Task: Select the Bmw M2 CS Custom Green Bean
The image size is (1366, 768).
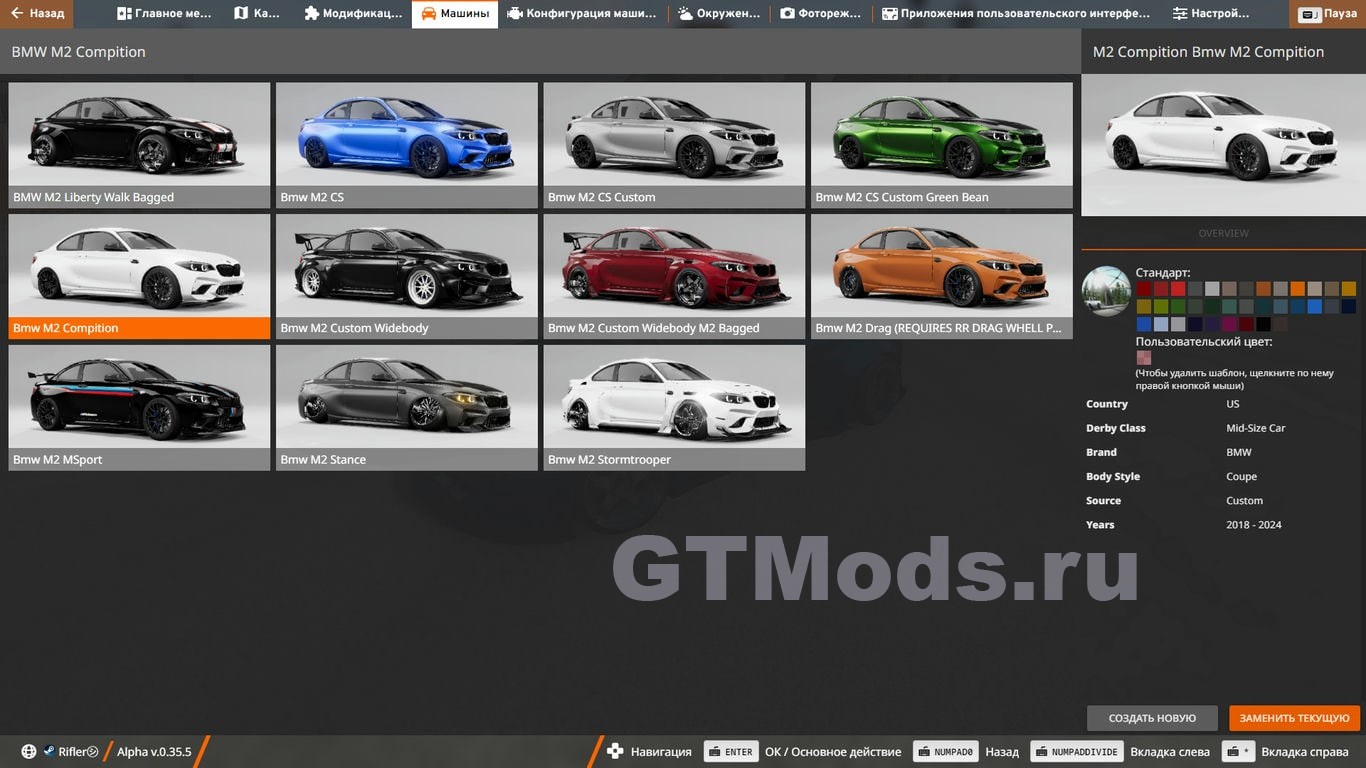Action: tap(942, 145)
